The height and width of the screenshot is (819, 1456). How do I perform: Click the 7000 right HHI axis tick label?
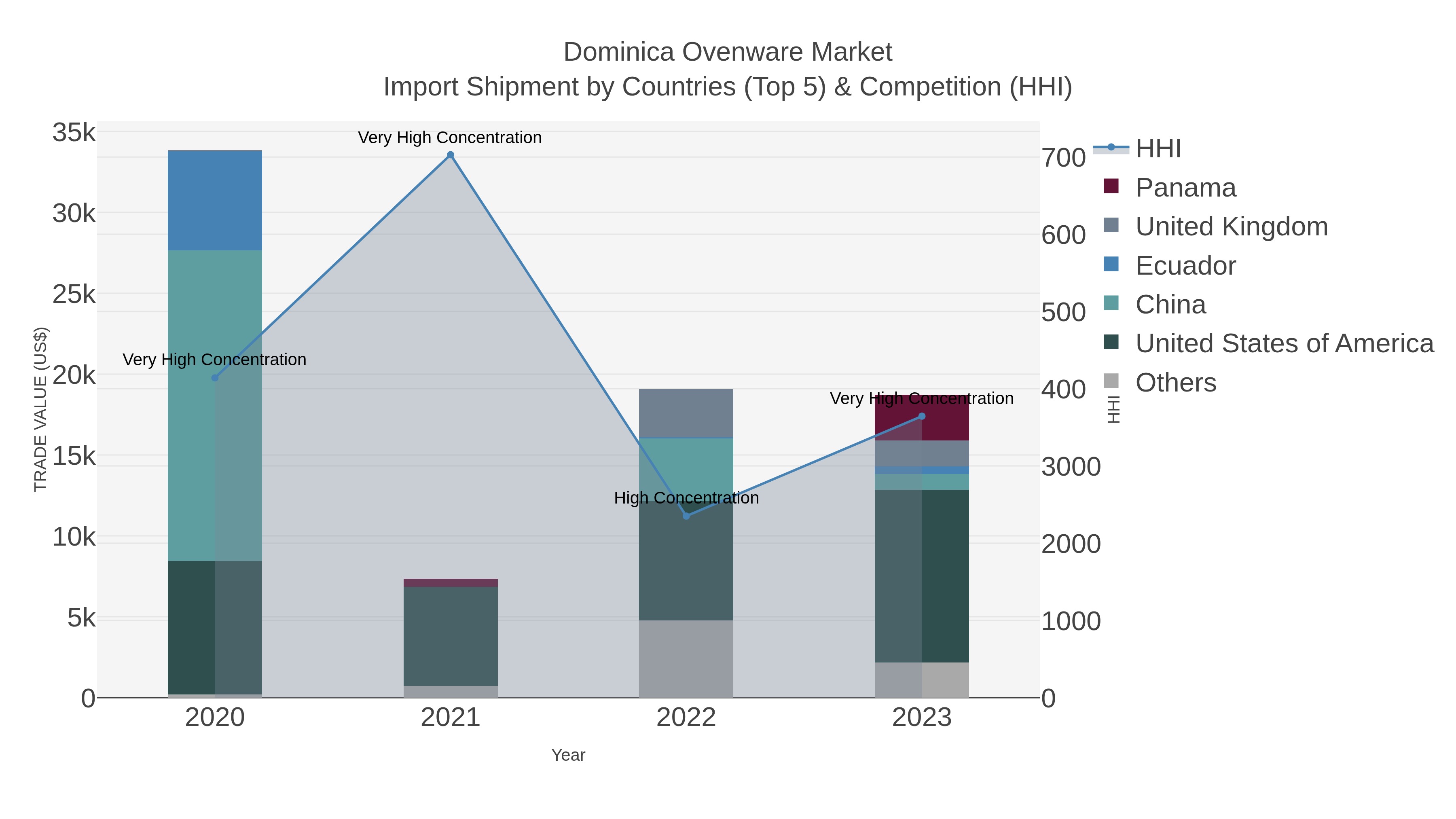[1064, 158]
